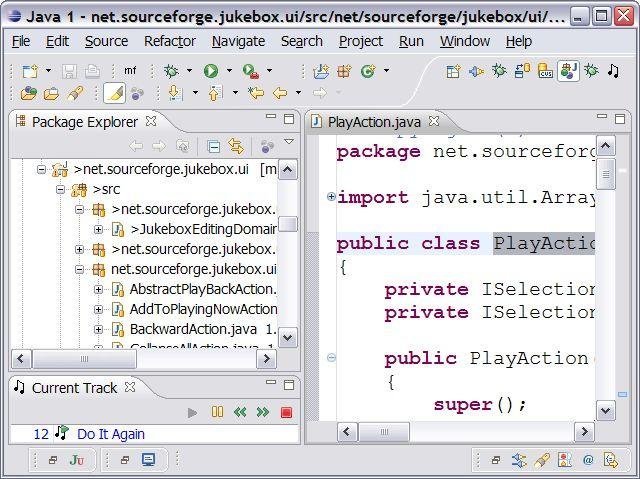Click the Open Perspective icon
The height and width of the screenshot is (479, 640).
point(453,71)
